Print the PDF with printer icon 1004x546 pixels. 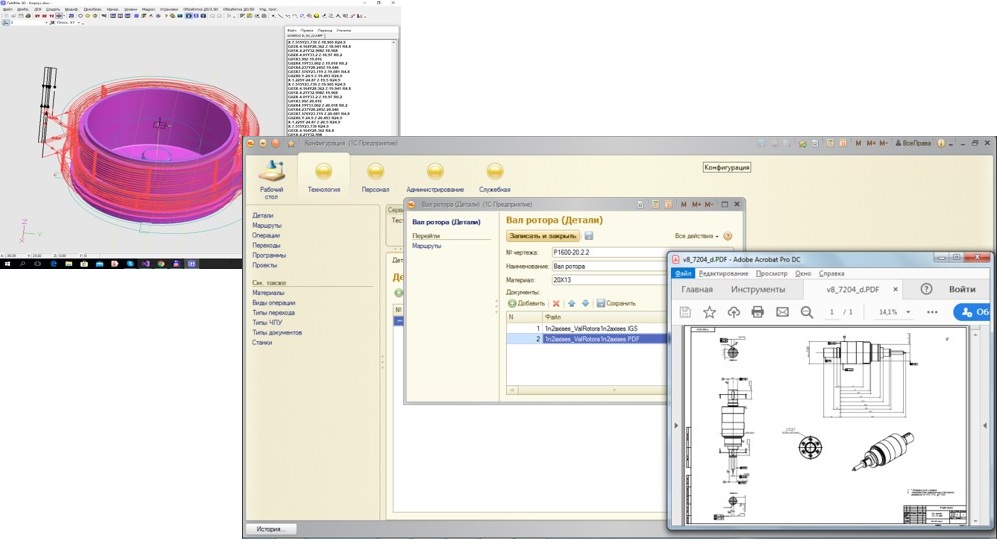click(x=757, y=312)
